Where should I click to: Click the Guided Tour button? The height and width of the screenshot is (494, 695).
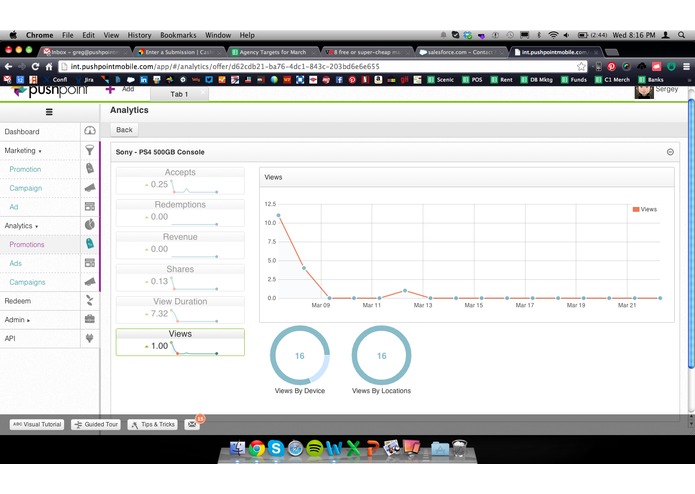click(x=96, y=424)
